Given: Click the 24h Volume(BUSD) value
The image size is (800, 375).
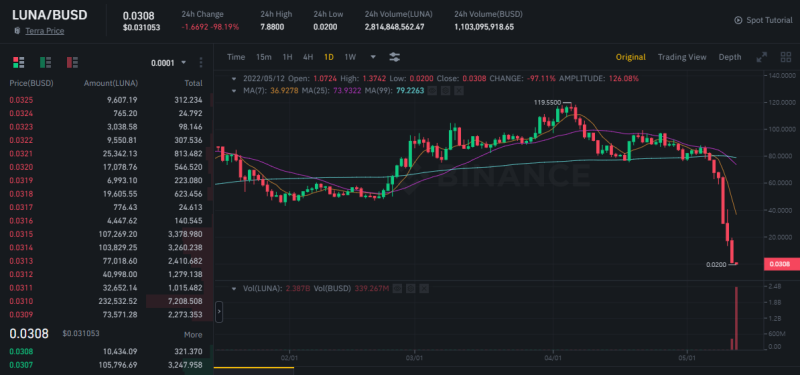Looking at the screenshot, I should pos(484,27).
